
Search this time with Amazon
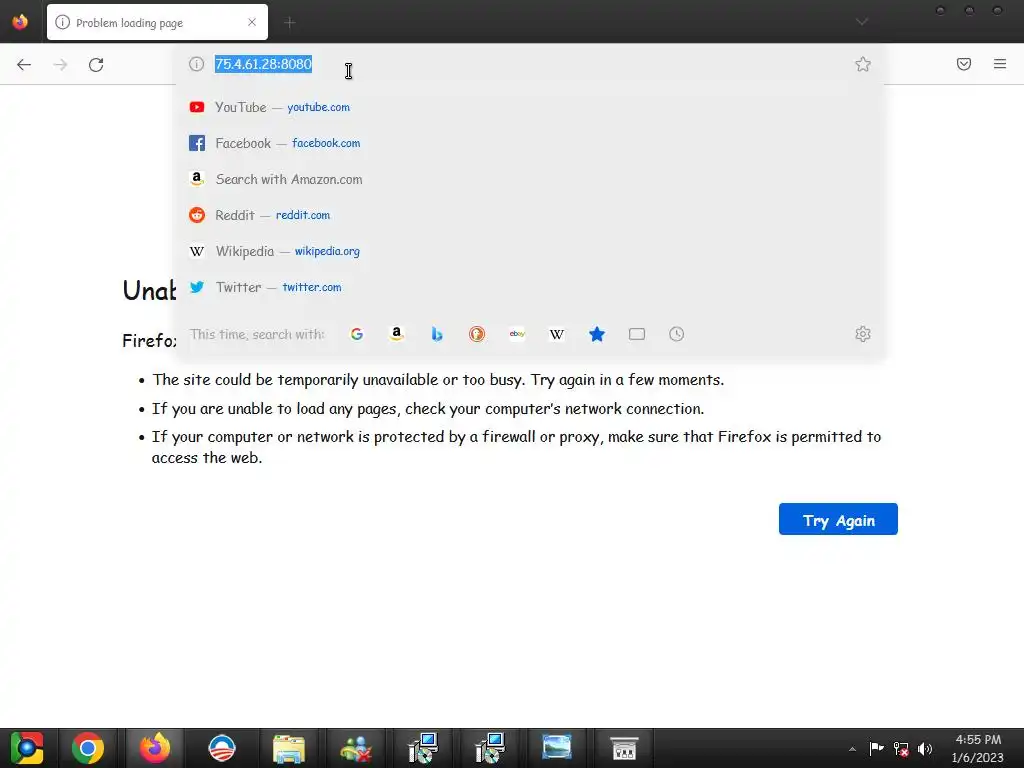pyautogui.click(x=396, y=334)
